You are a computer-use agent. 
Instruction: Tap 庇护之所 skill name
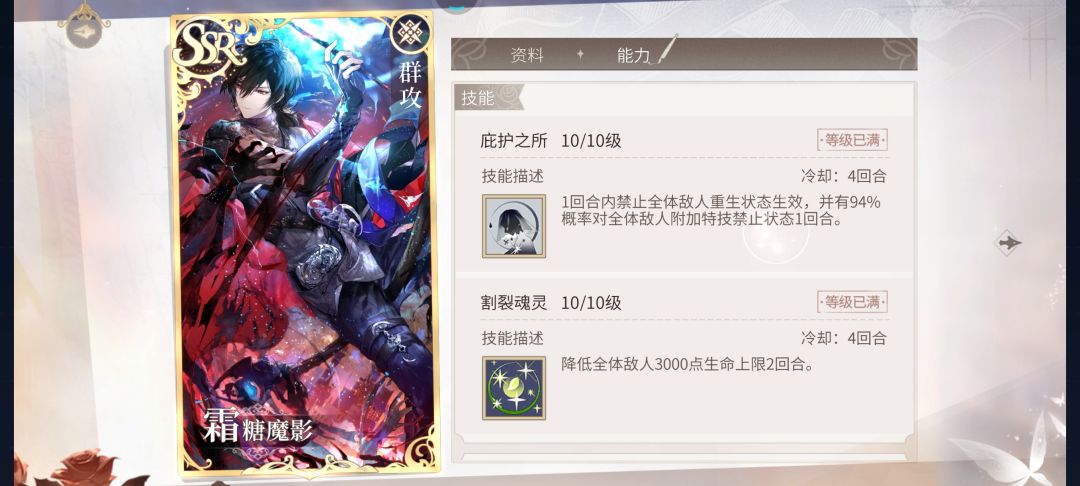tap(514, 141)
